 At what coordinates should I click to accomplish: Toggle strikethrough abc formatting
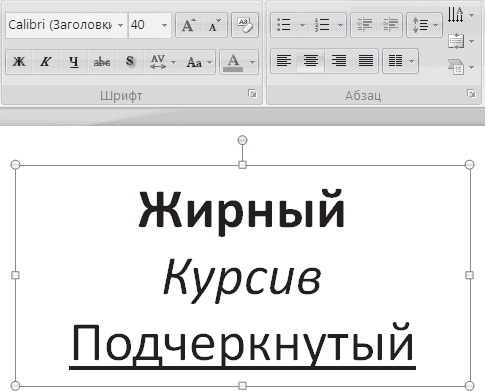tap(102, 62)
